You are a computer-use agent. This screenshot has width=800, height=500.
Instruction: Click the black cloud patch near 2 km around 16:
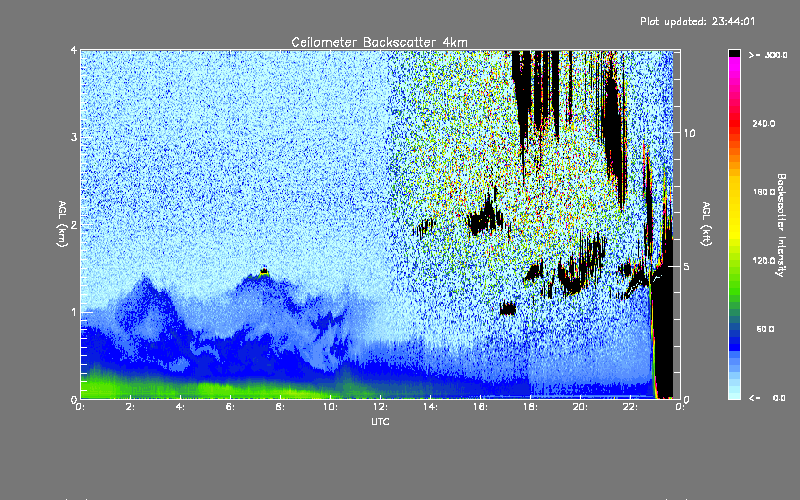pyautogui.click(x=486, y=217)
